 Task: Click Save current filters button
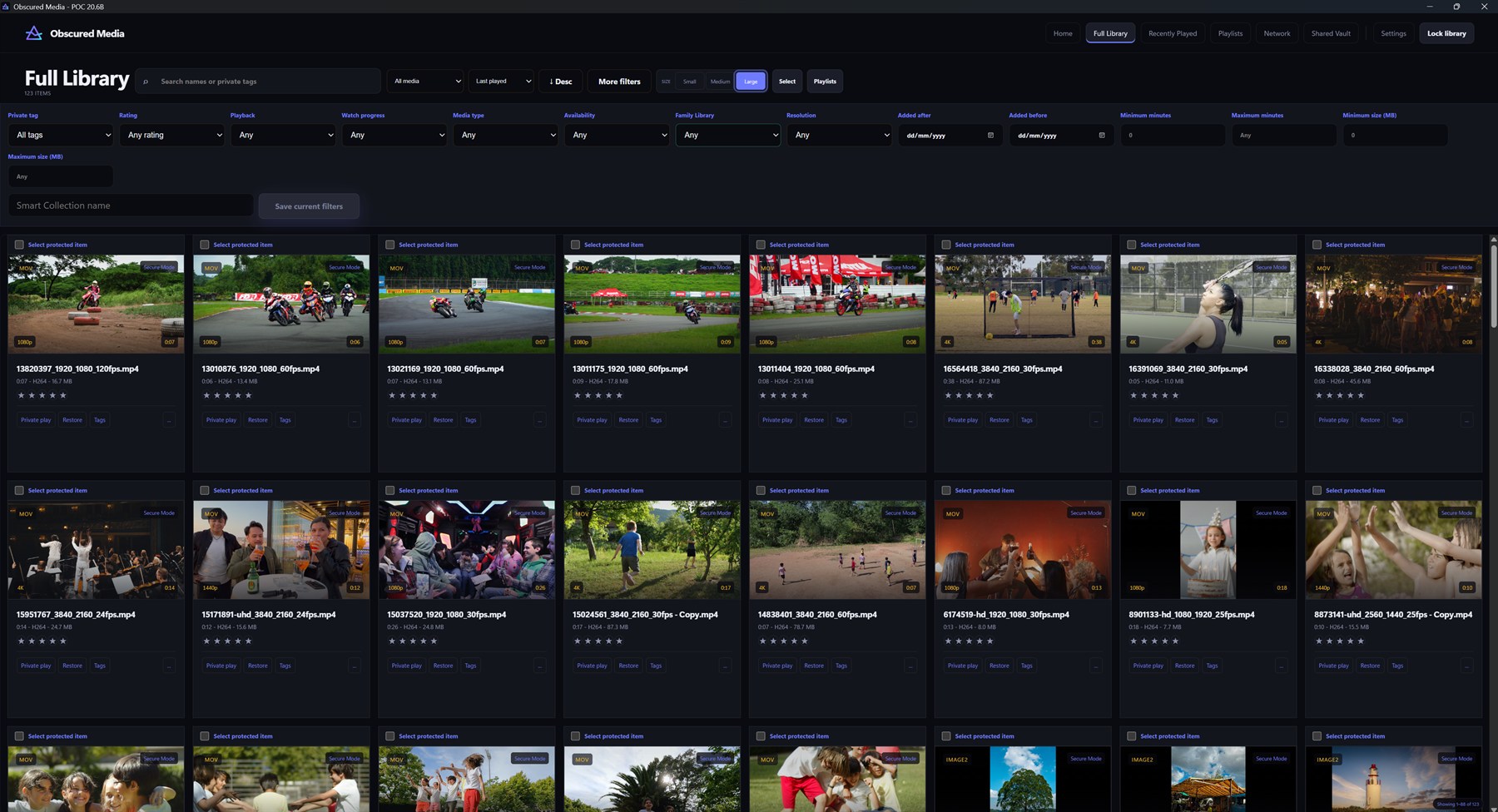tap(309, 206)
